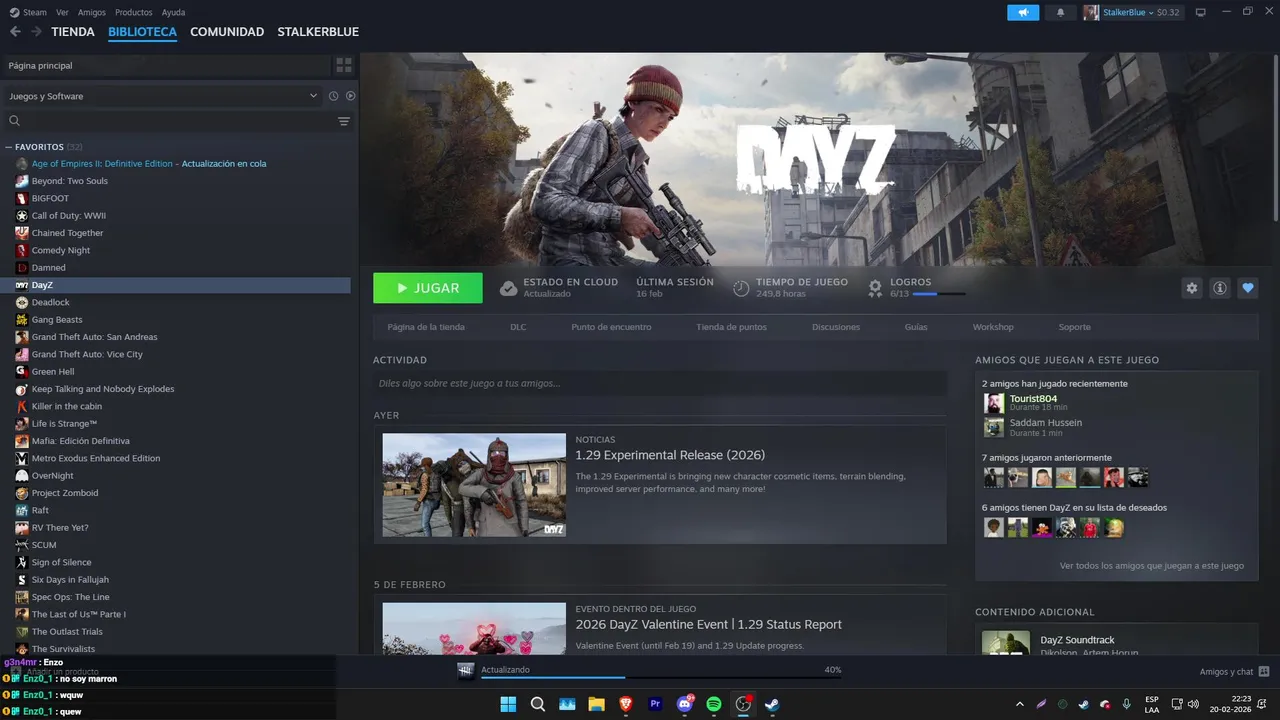Image resolution: width=1280 pixels, height=720 pixels.
Task: Click the library search field
Action: point(170,121)
